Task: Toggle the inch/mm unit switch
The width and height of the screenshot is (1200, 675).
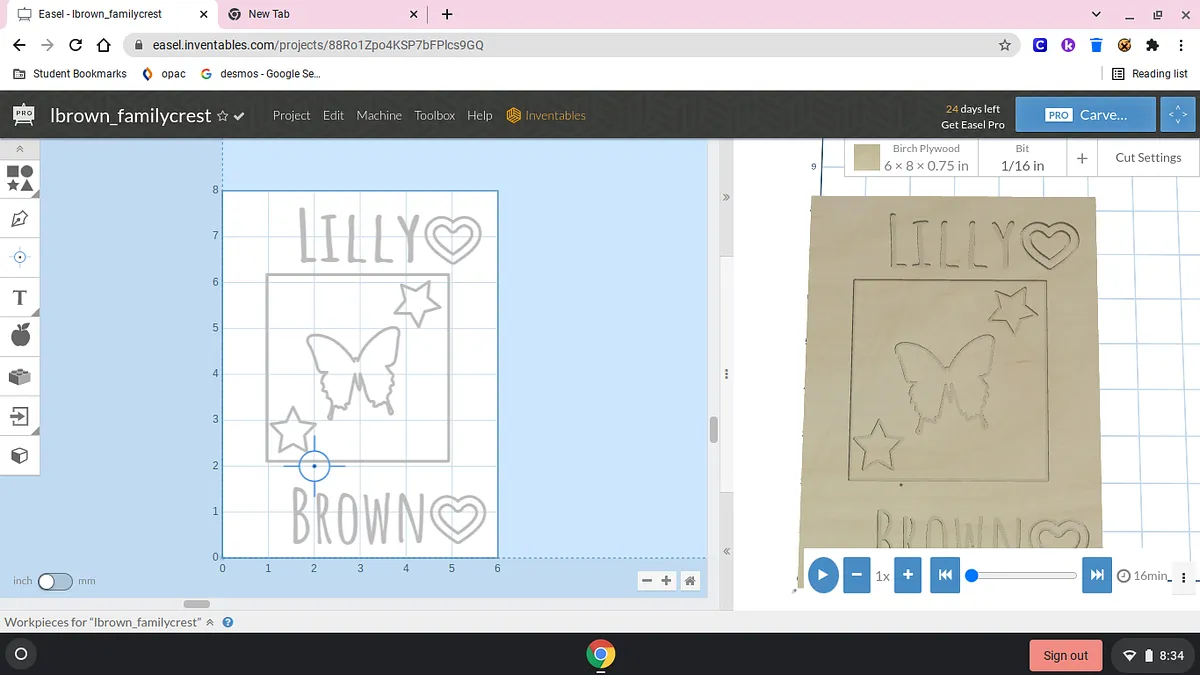Action: coord(55,581)
